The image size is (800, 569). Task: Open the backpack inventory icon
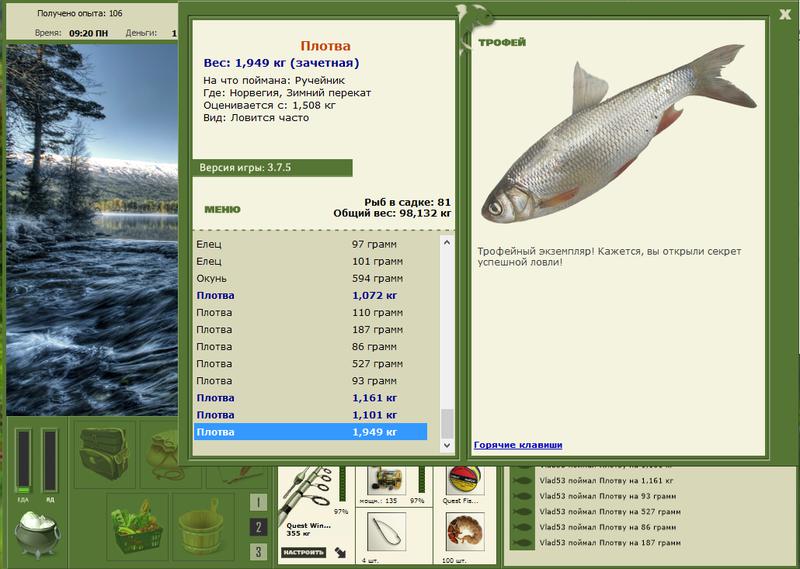point(105,453)
